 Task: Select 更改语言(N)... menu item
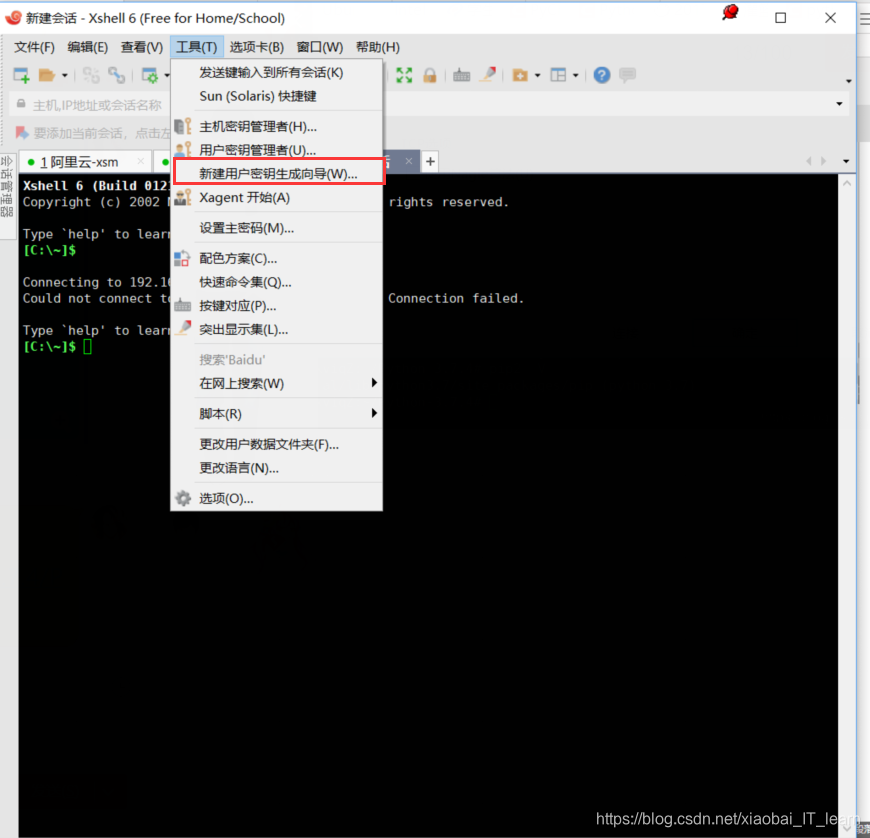(x=276, y=468)
